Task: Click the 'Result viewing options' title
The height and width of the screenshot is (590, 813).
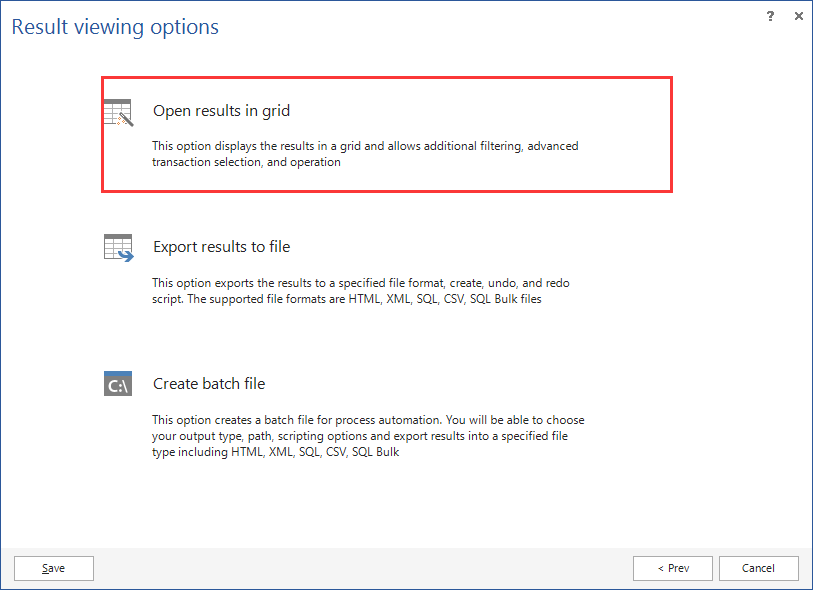Action: coord(114,27)
